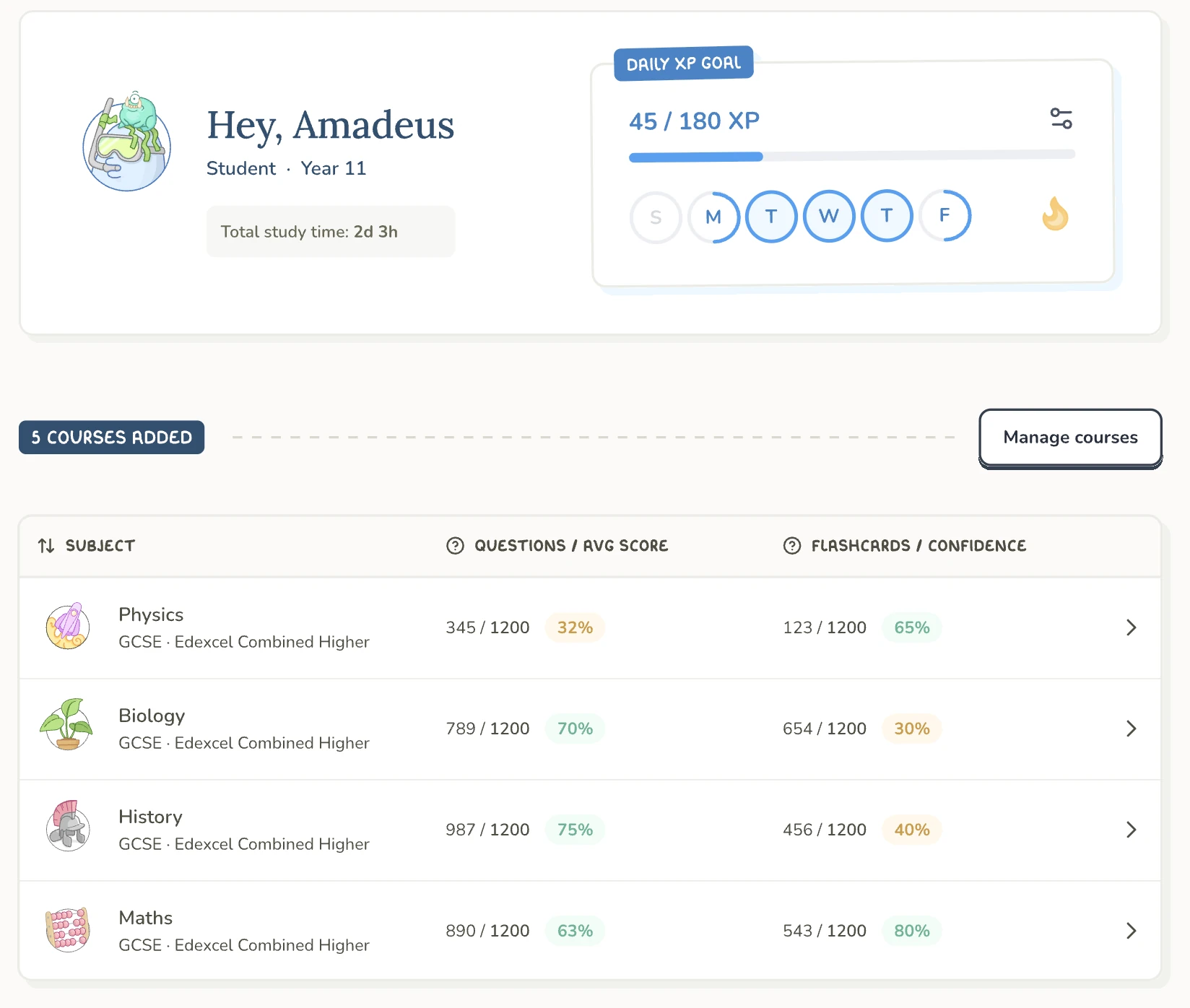
Task: Click the 543 / 1200 flashcards count
Action: coord(825,931)
